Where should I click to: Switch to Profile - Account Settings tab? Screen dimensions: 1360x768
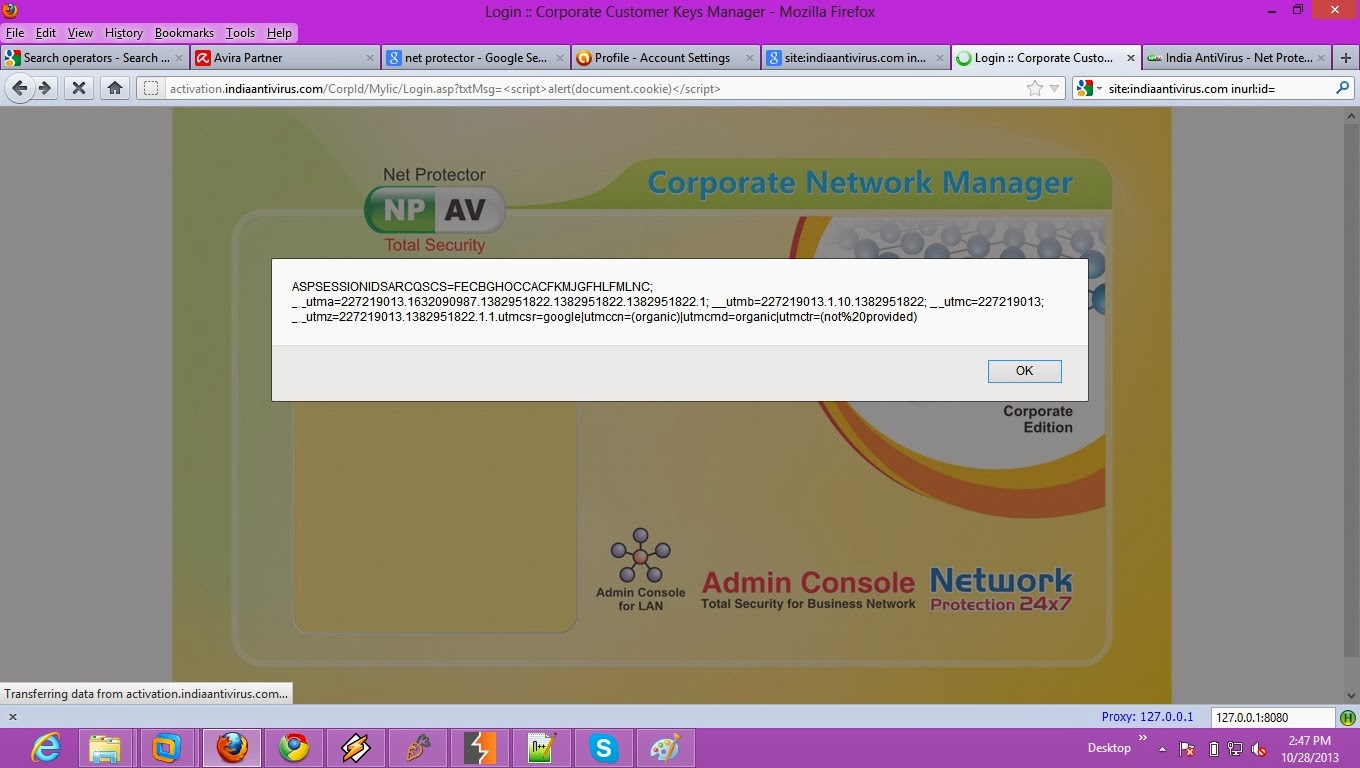[665, 58]
